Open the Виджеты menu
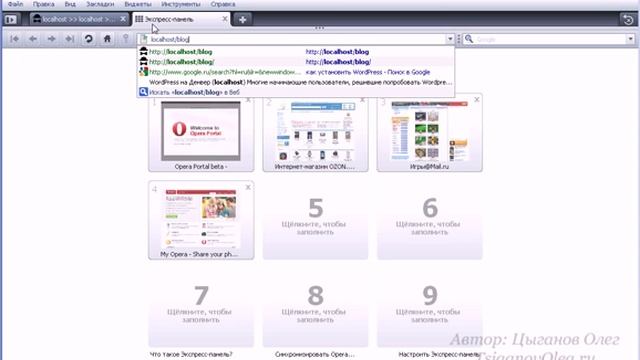The width and height of the screenshot is (640, 360). 138,4
